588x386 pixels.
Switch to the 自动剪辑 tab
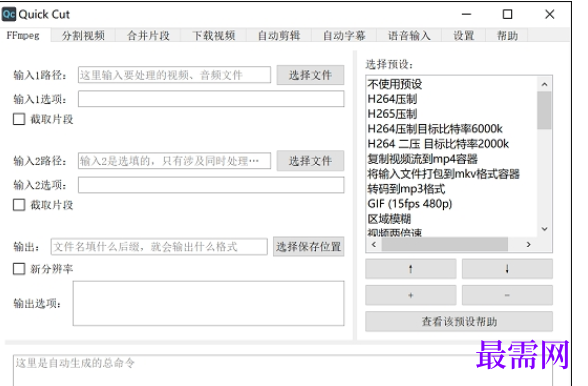[x=279, y=36]
